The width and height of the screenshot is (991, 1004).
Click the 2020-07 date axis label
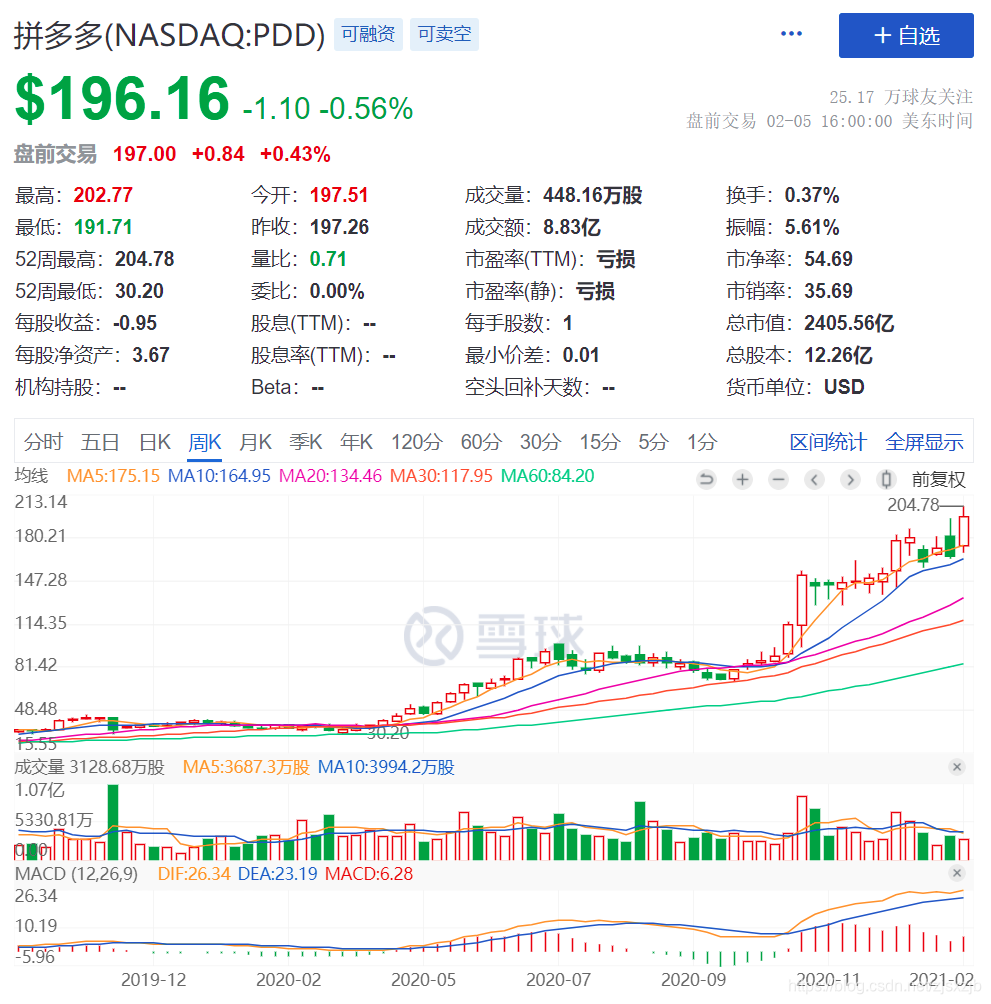coord(558,980)
